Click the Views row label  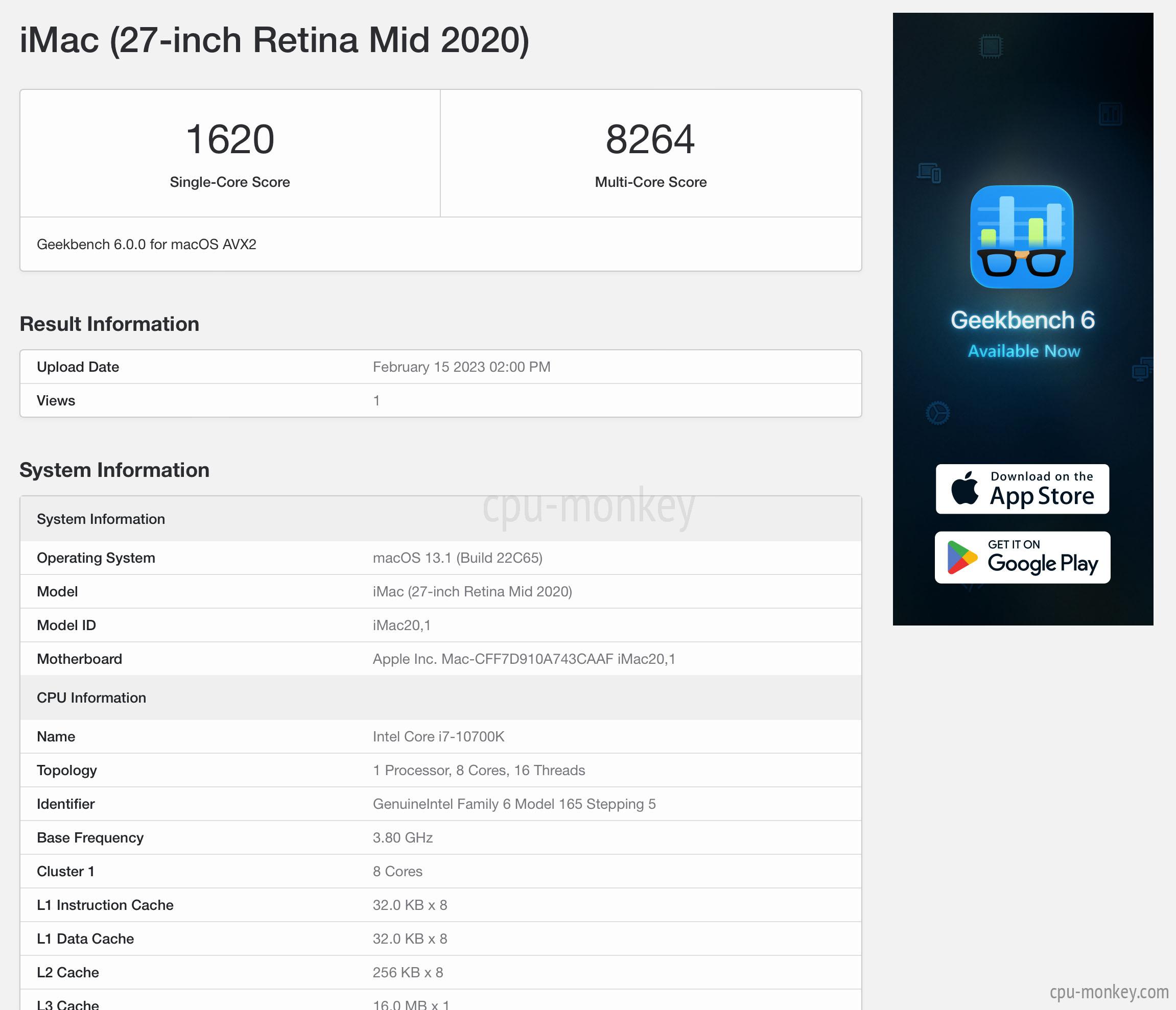coord(56,401)
